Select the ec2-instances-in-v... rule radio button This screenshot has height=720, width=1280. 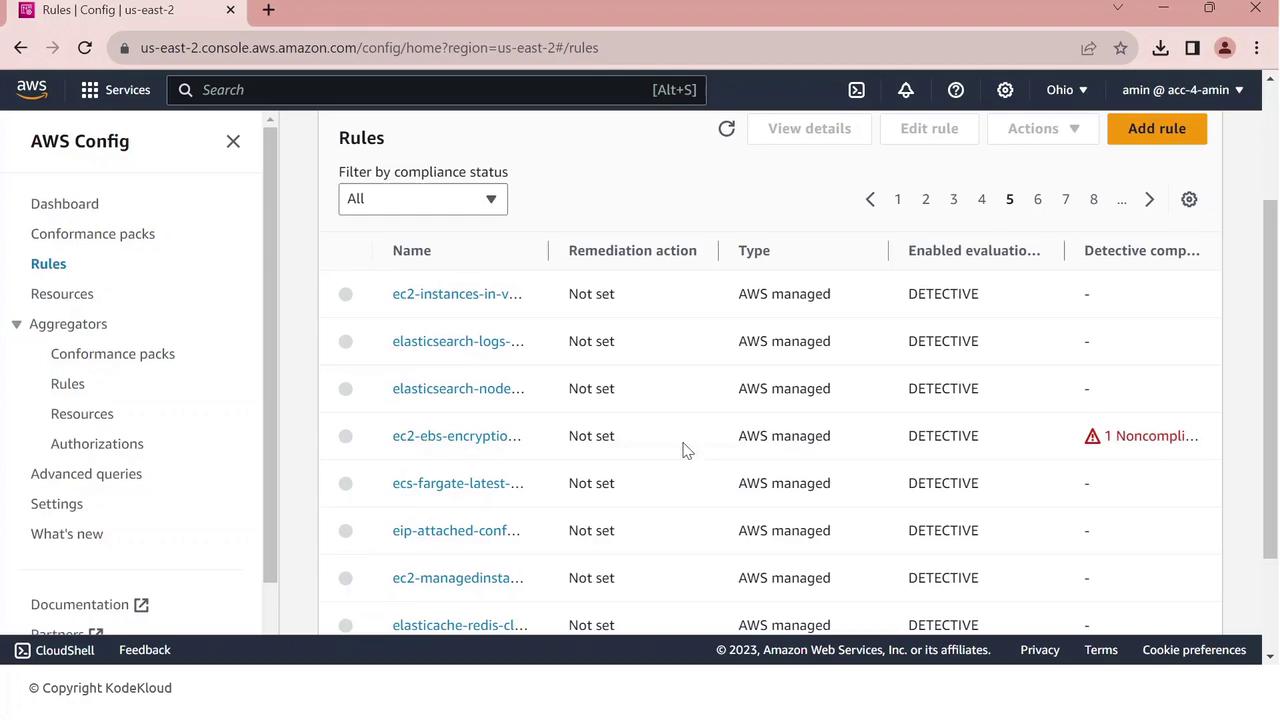pos(346,294)
